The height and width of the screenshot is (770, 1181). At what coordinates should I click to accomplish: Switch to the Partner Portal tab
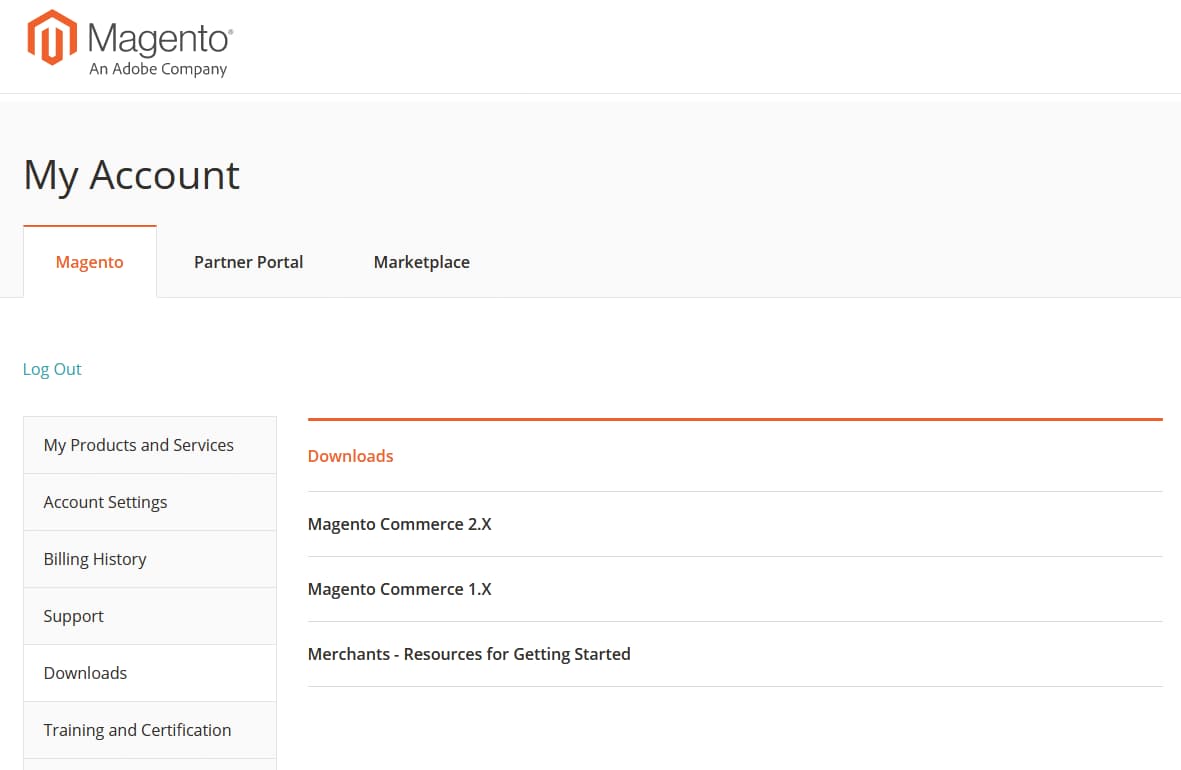248,261
